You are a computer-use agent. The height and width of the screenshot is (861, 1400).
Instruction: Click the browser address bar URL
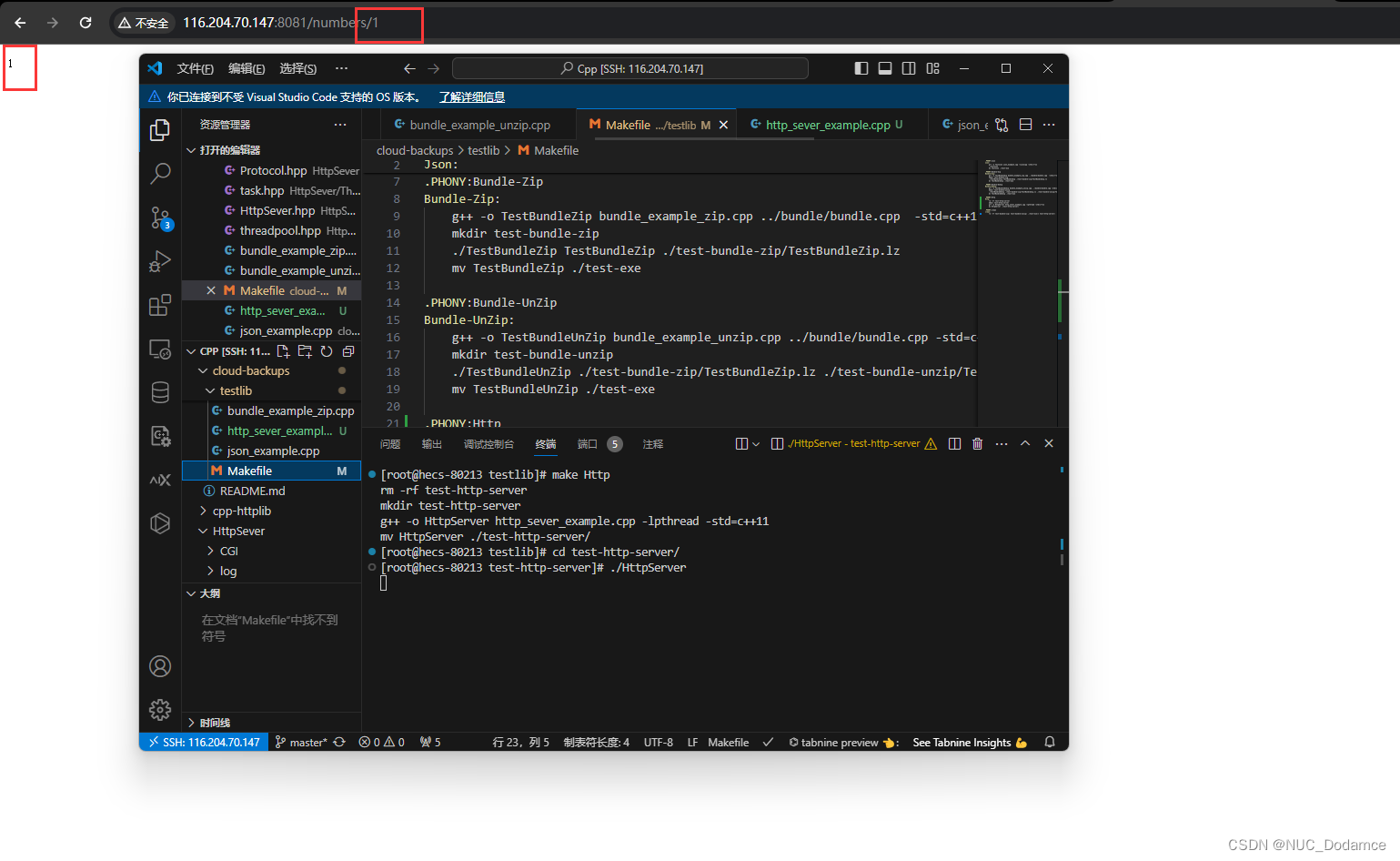[281, 23]
